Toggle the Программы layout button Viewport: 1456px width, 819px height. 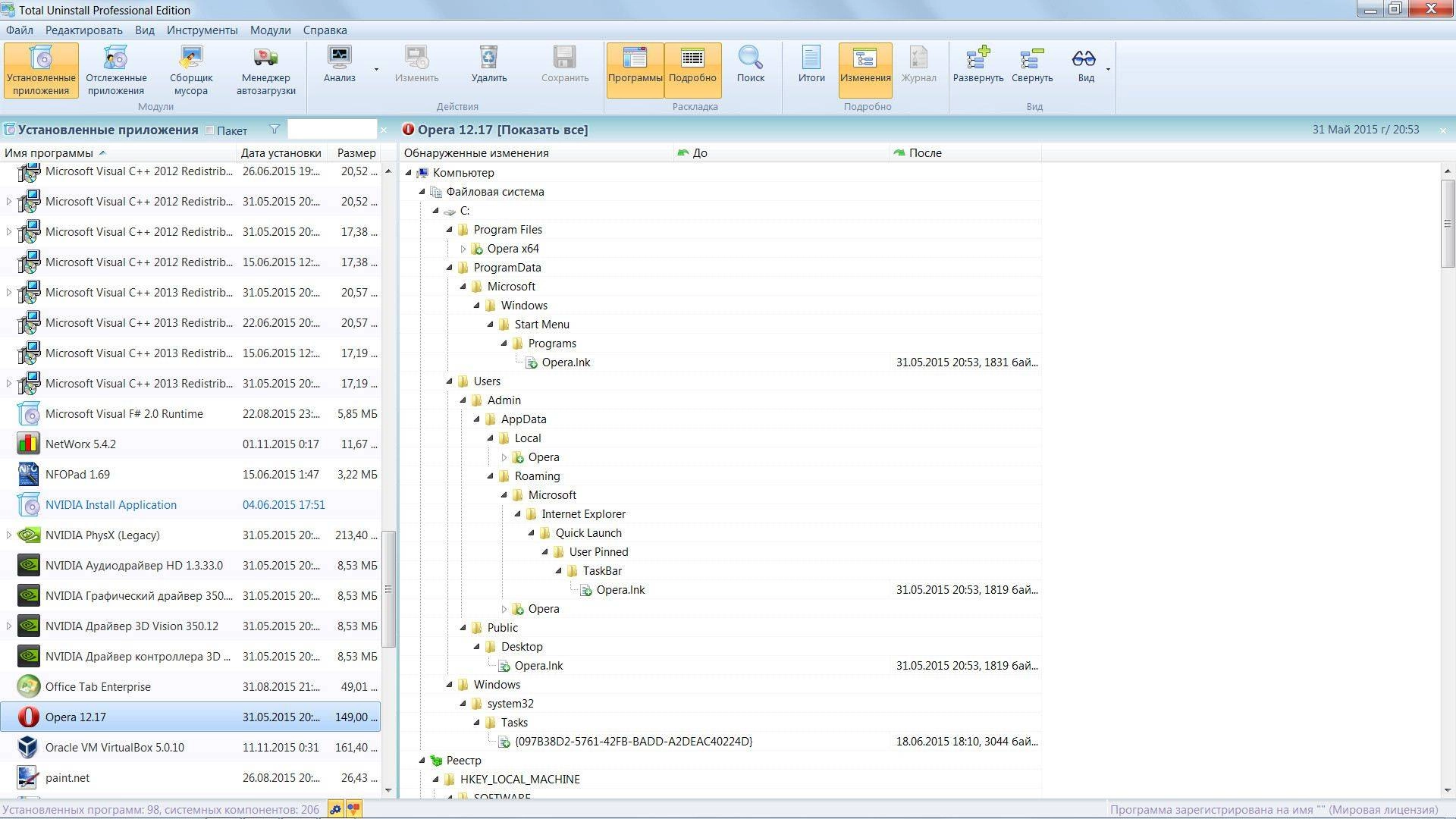pos(635,70)
